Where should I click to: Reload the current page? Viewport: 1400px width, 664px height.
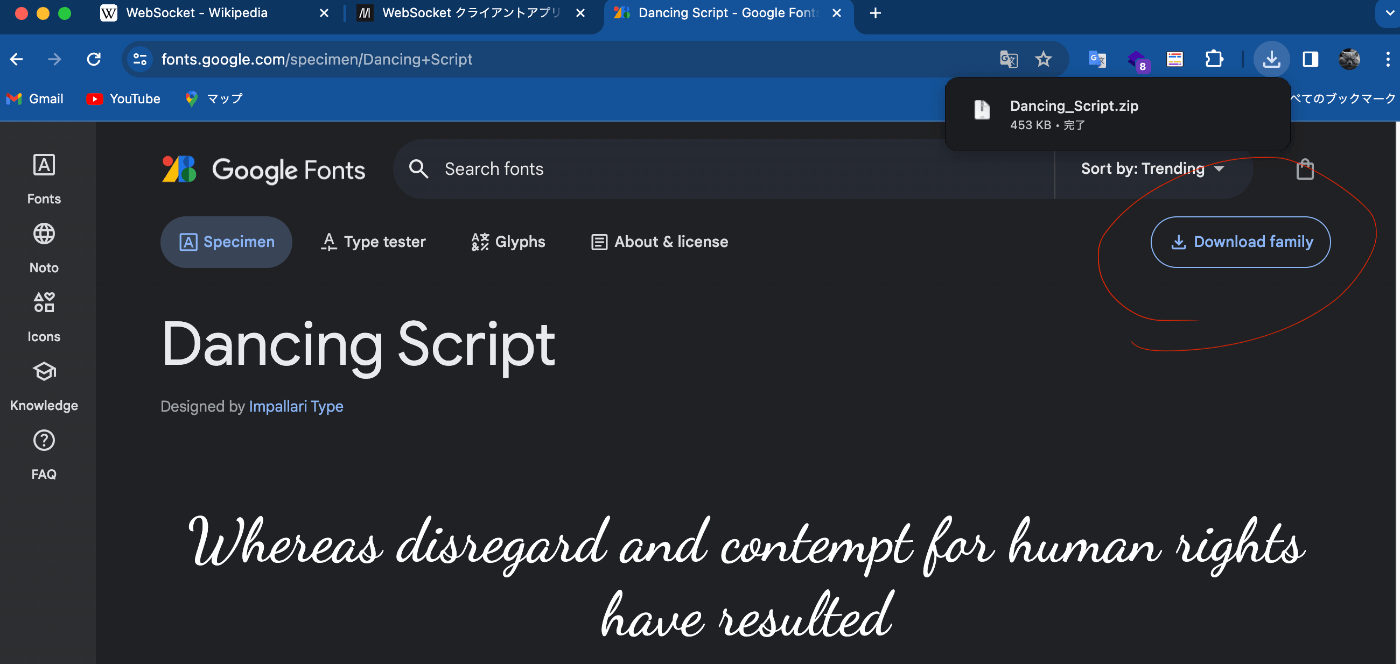(93, 59)
